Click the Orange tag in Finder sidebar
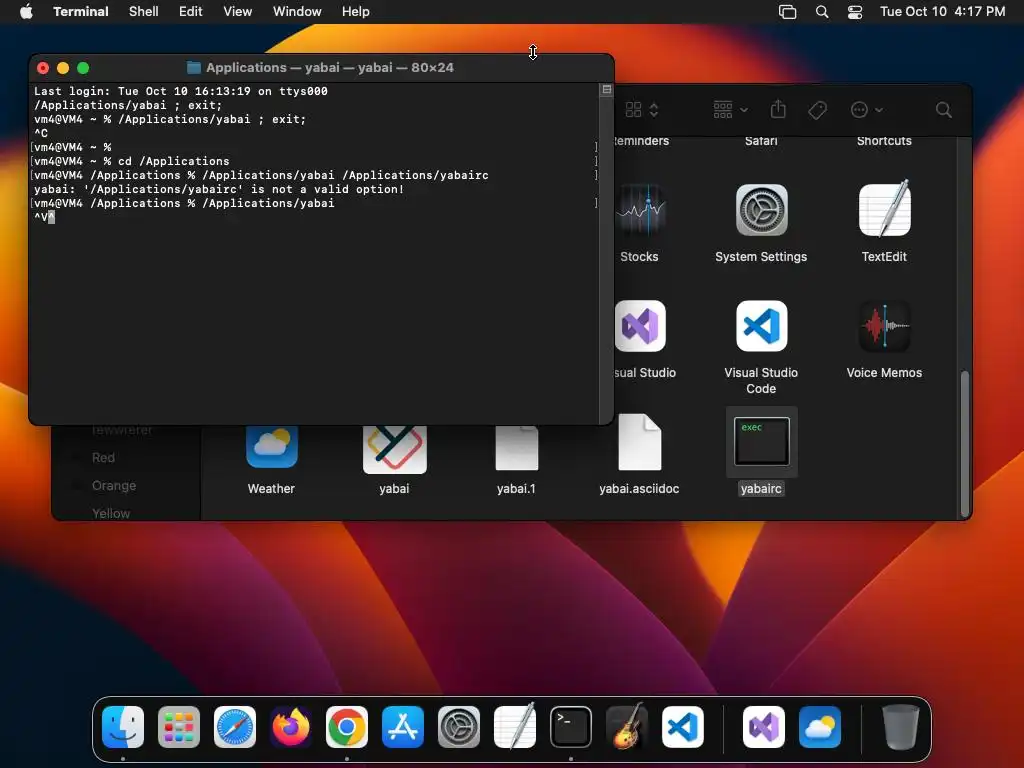The height and width of the screenshot is (768, 1024). tap(114, 486)
